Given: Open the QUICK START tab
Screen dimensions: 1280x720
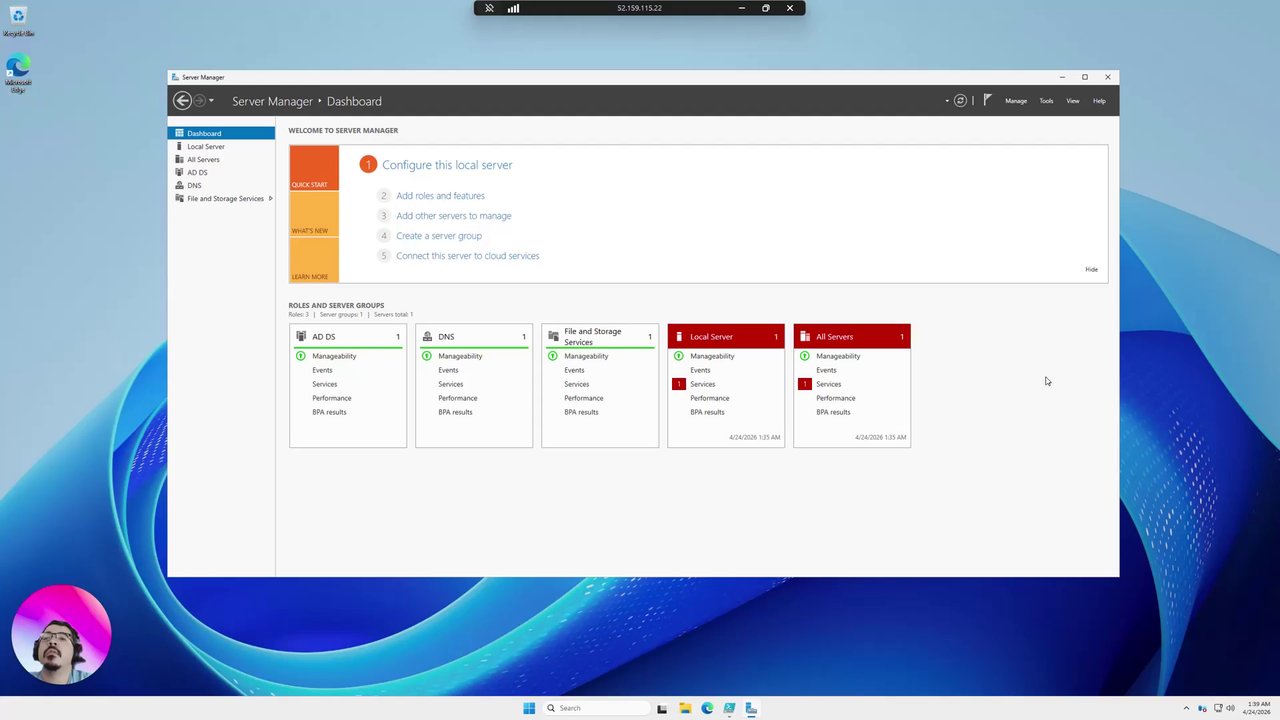Looking at the screenshot, I should click(314, 168).
